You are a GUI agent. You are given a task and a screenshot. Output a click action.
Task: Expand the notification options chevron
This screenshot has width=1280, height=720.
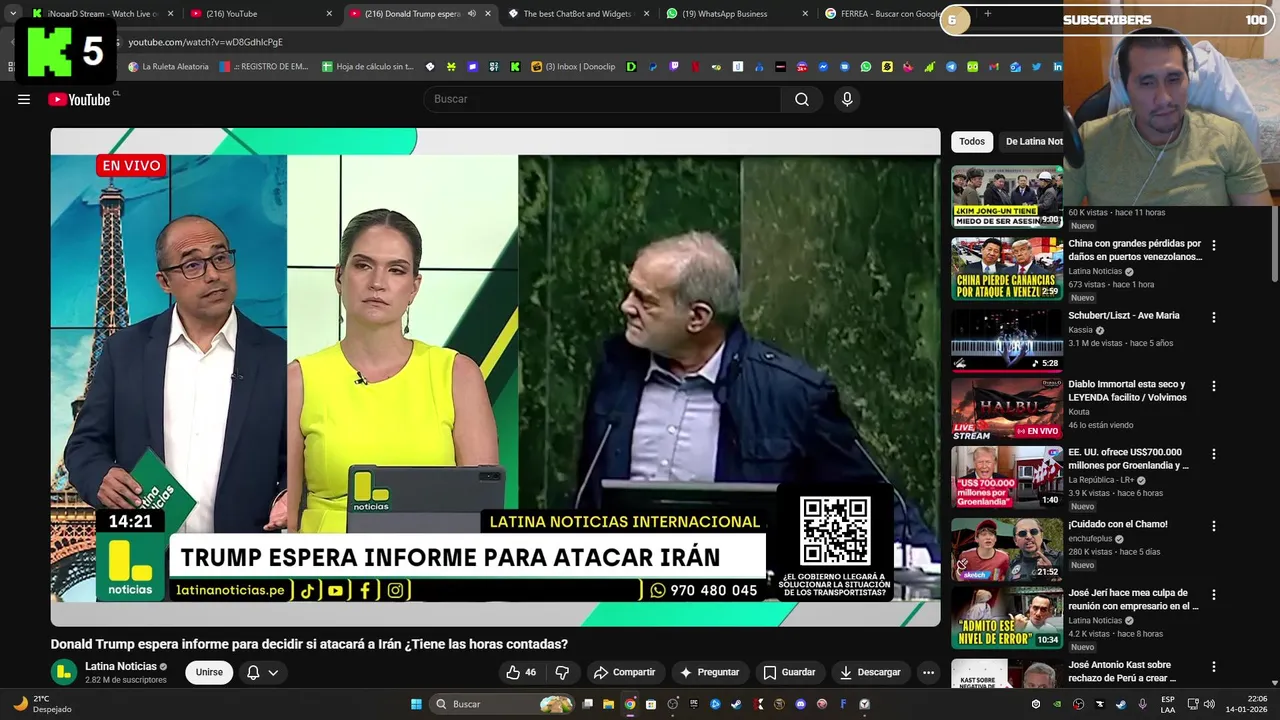click(273, 672)
